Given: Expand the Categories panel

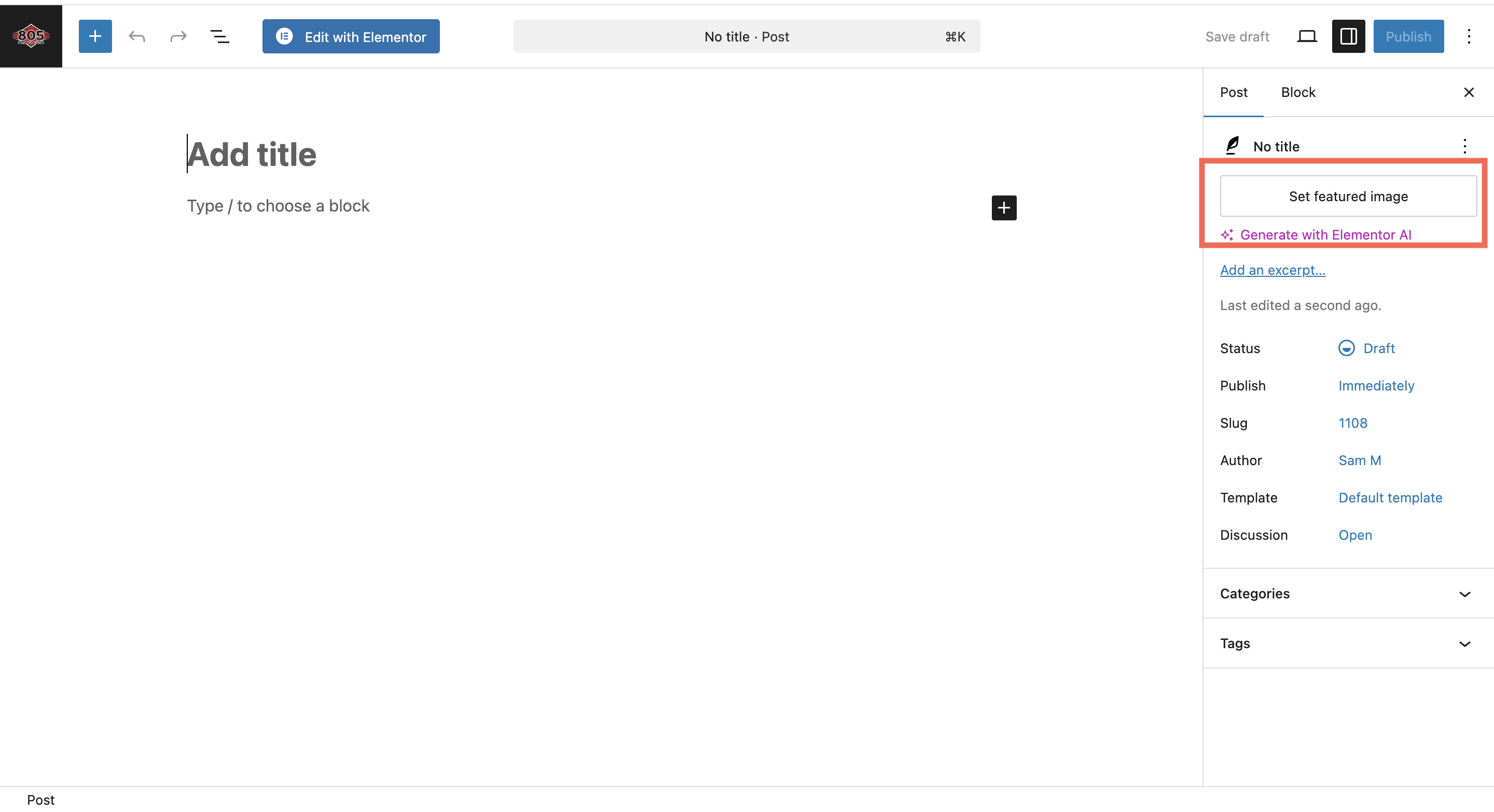Looking at the screenshot, I should pyautogui.click(x=1348, y=594).
